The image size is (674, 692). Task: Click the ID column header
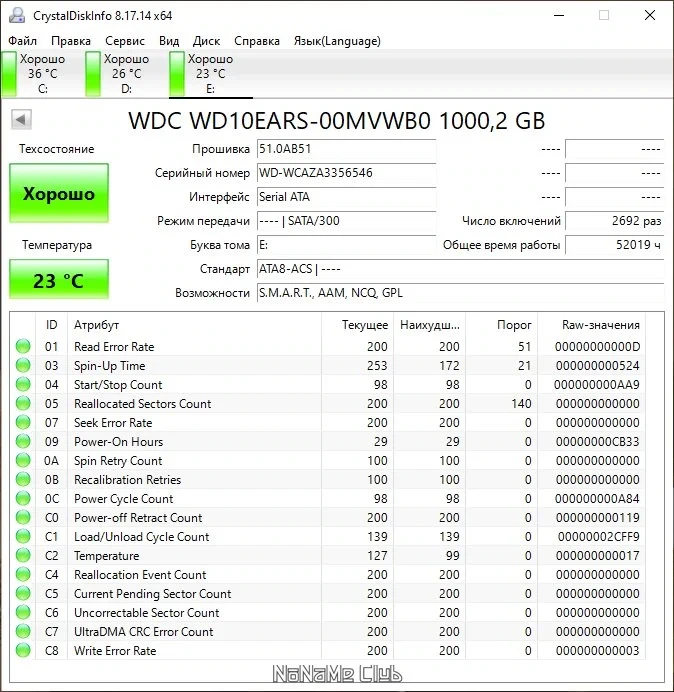[x=51, y=325]
